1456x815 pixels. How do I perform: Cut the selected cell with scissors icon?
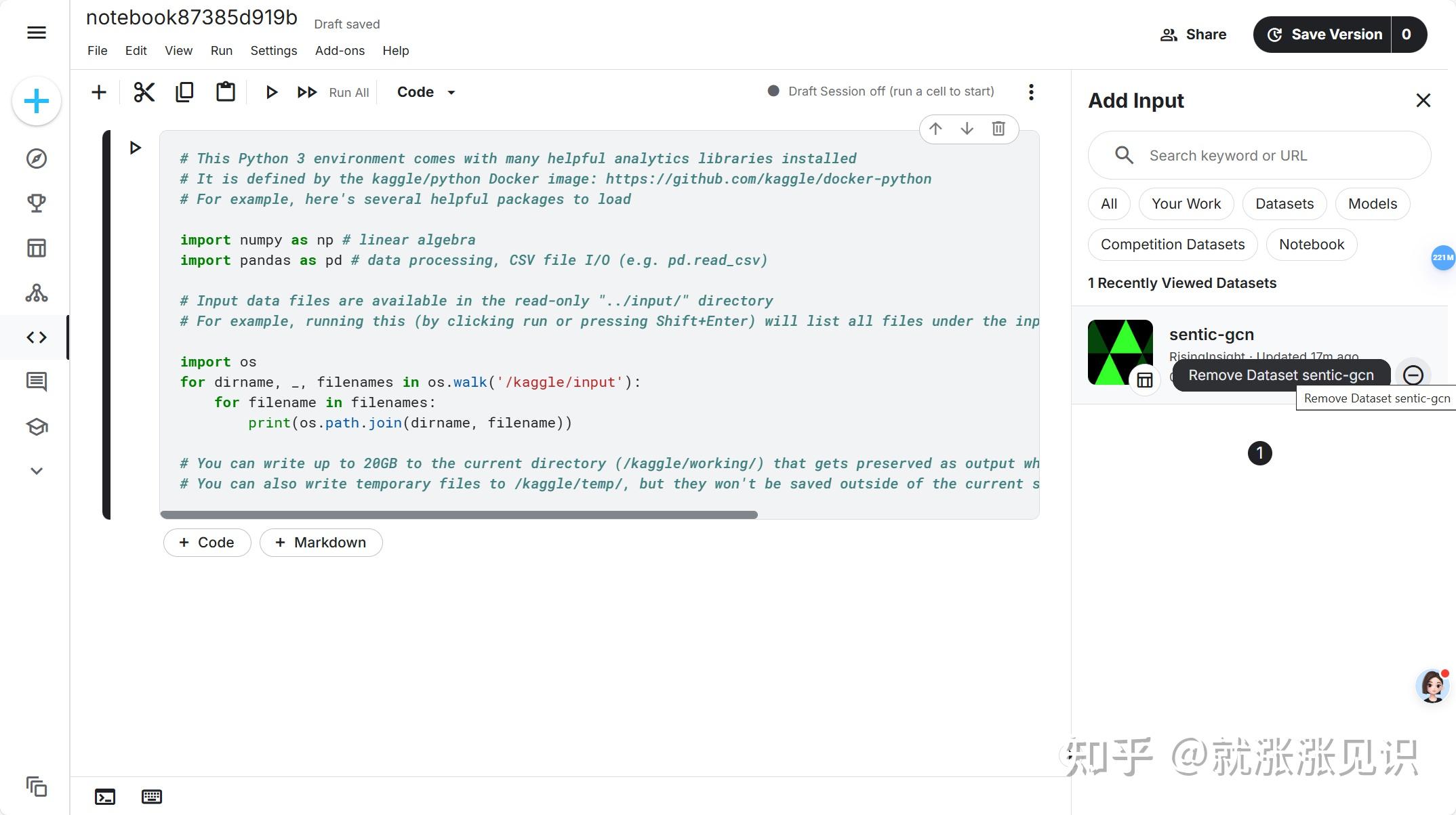point(144,92)
